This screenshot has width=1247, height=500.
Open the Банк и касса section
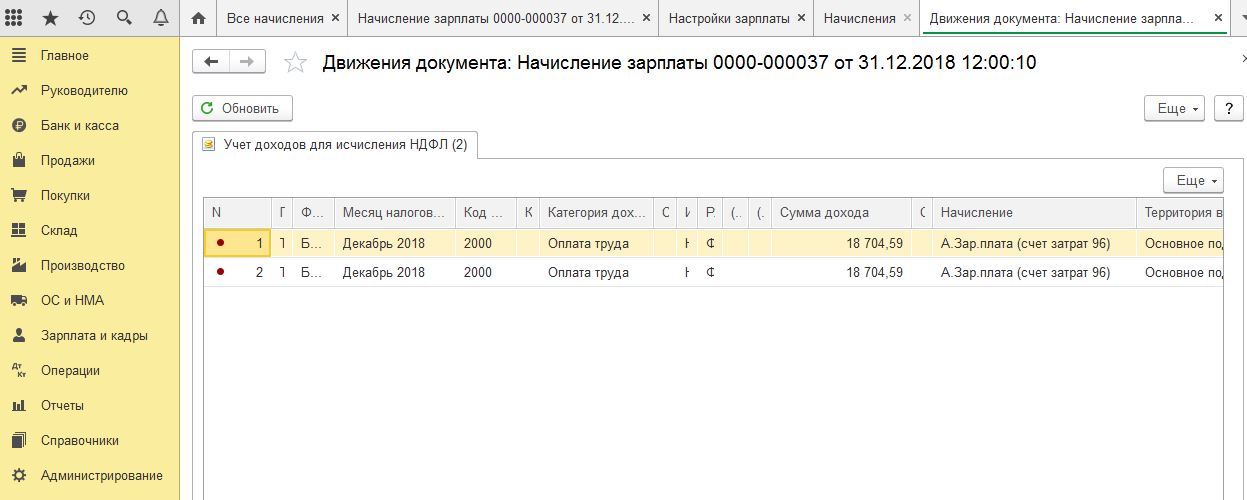pos(80,126)
